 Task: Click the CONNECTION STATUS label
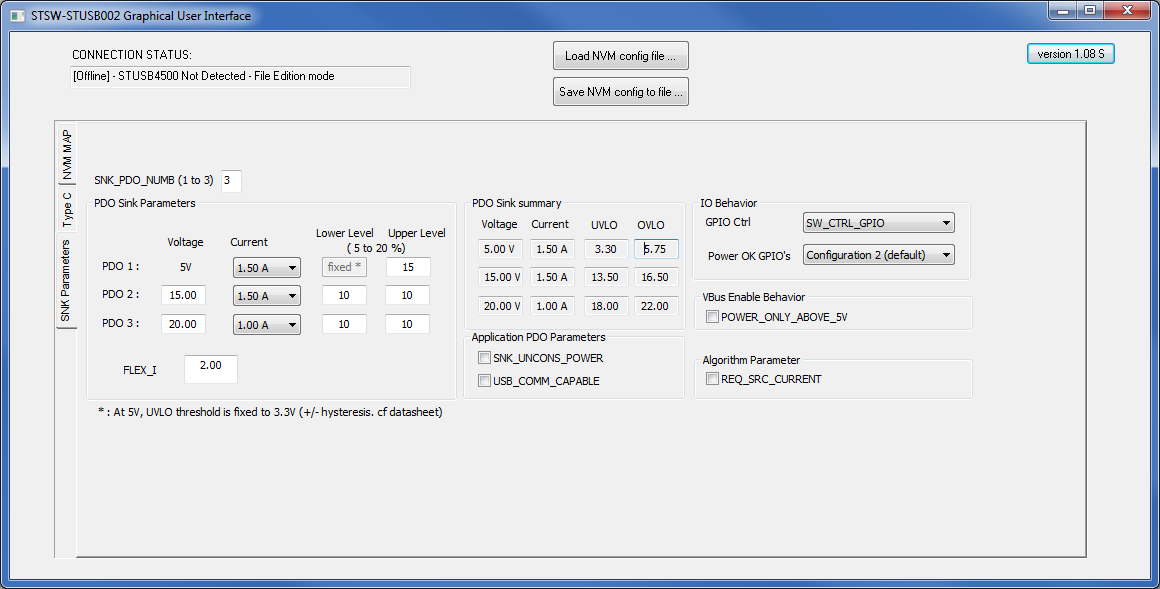(x=132, y=55)
